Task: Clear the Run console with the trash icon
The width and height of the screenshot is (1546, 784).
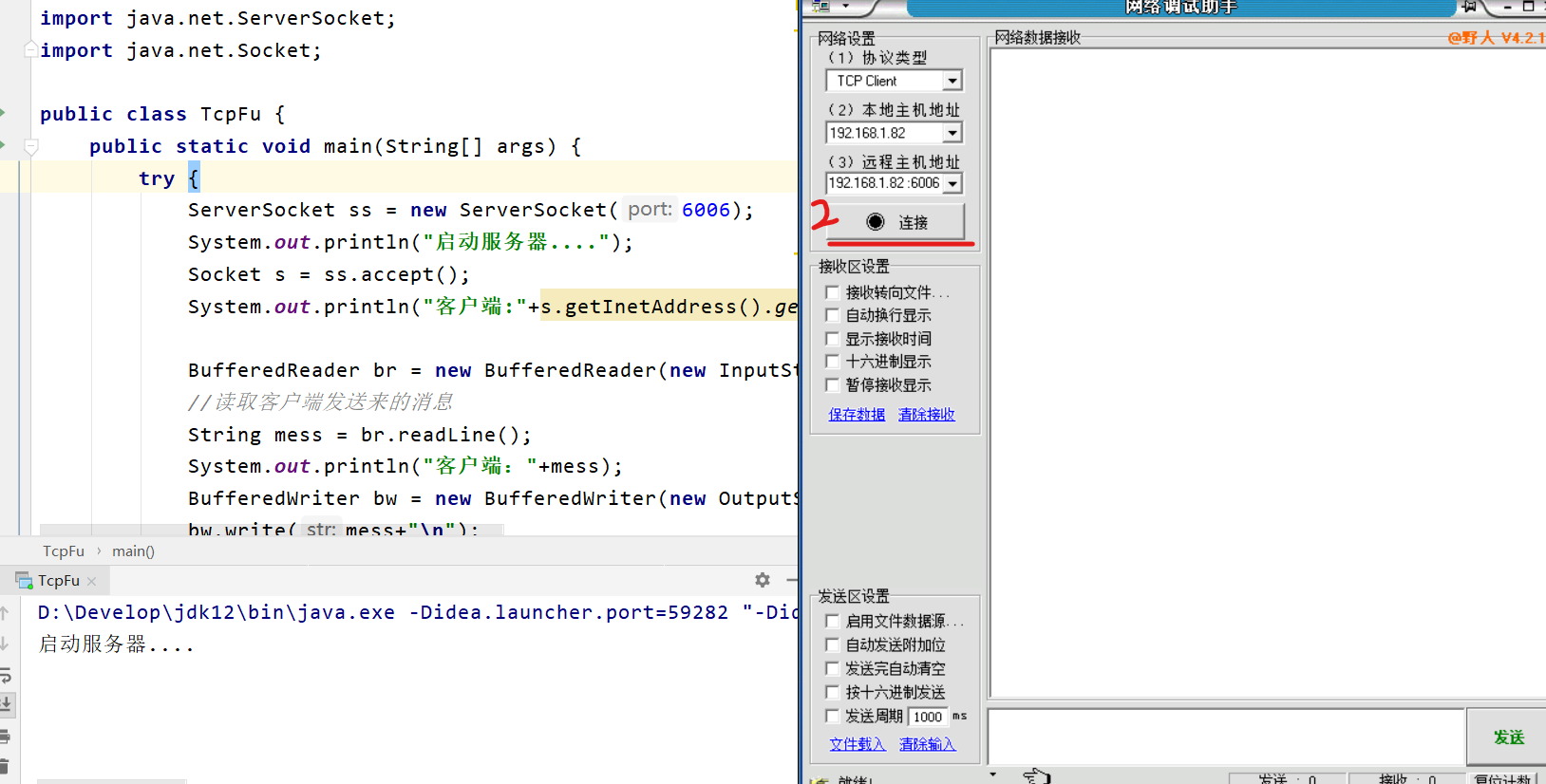Action: pyautogui.click(x=5, y=766)
